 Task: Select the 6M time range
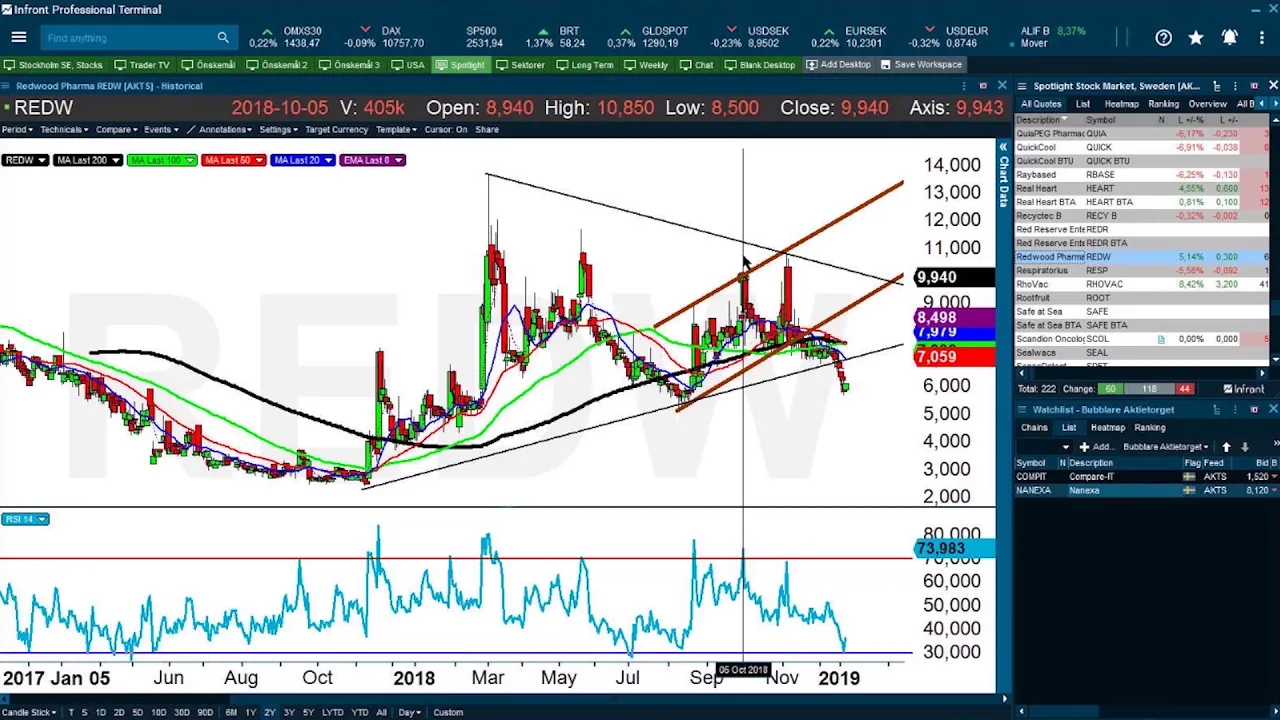pos(231,712)
